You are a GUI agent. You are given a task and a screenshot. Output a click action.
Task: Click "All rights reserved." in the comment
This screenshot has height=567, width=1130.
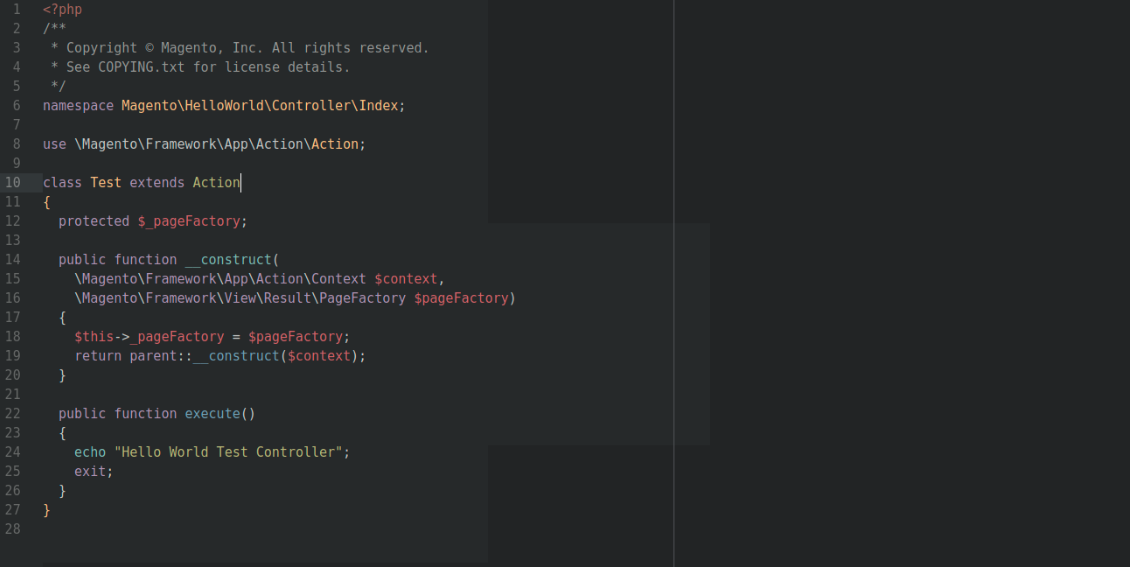point(350,48)
